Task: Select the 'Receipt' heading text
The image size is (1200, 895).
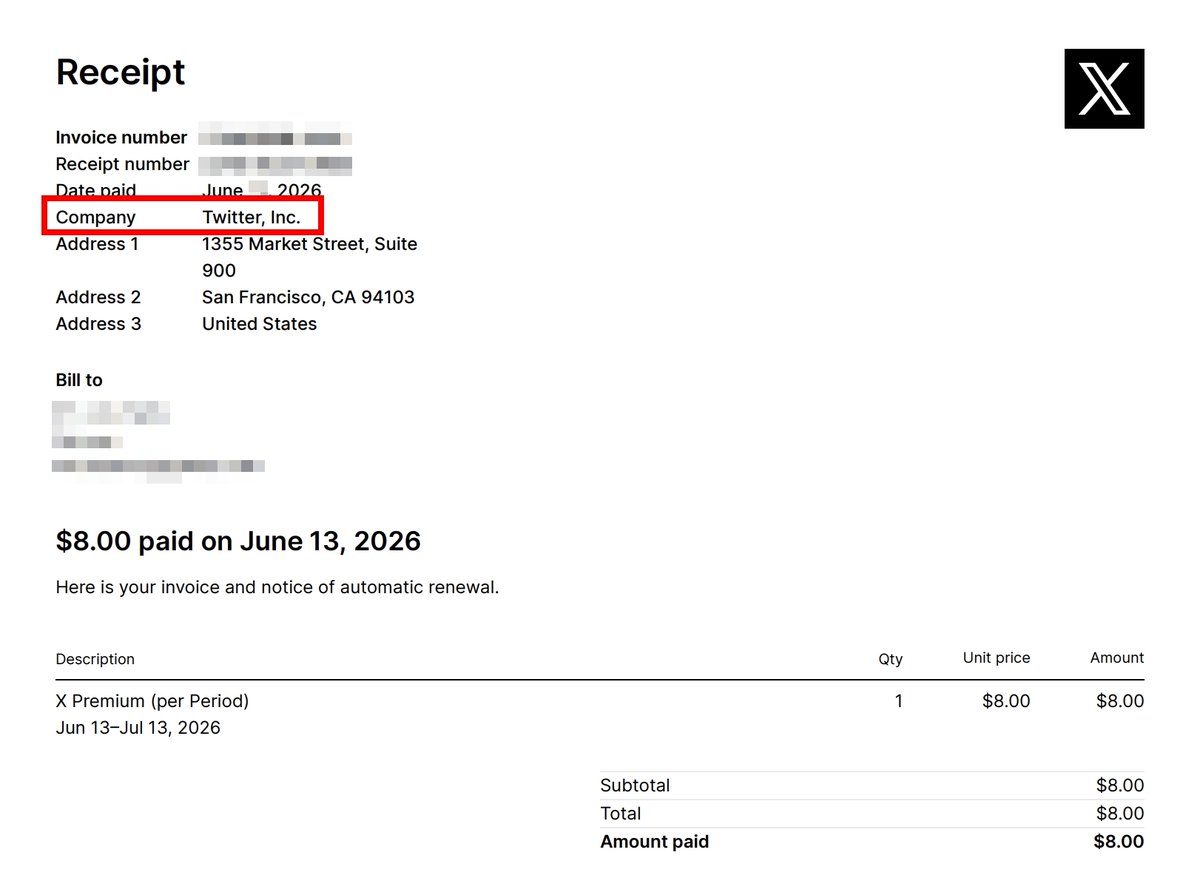Action: tap(120, 72)
